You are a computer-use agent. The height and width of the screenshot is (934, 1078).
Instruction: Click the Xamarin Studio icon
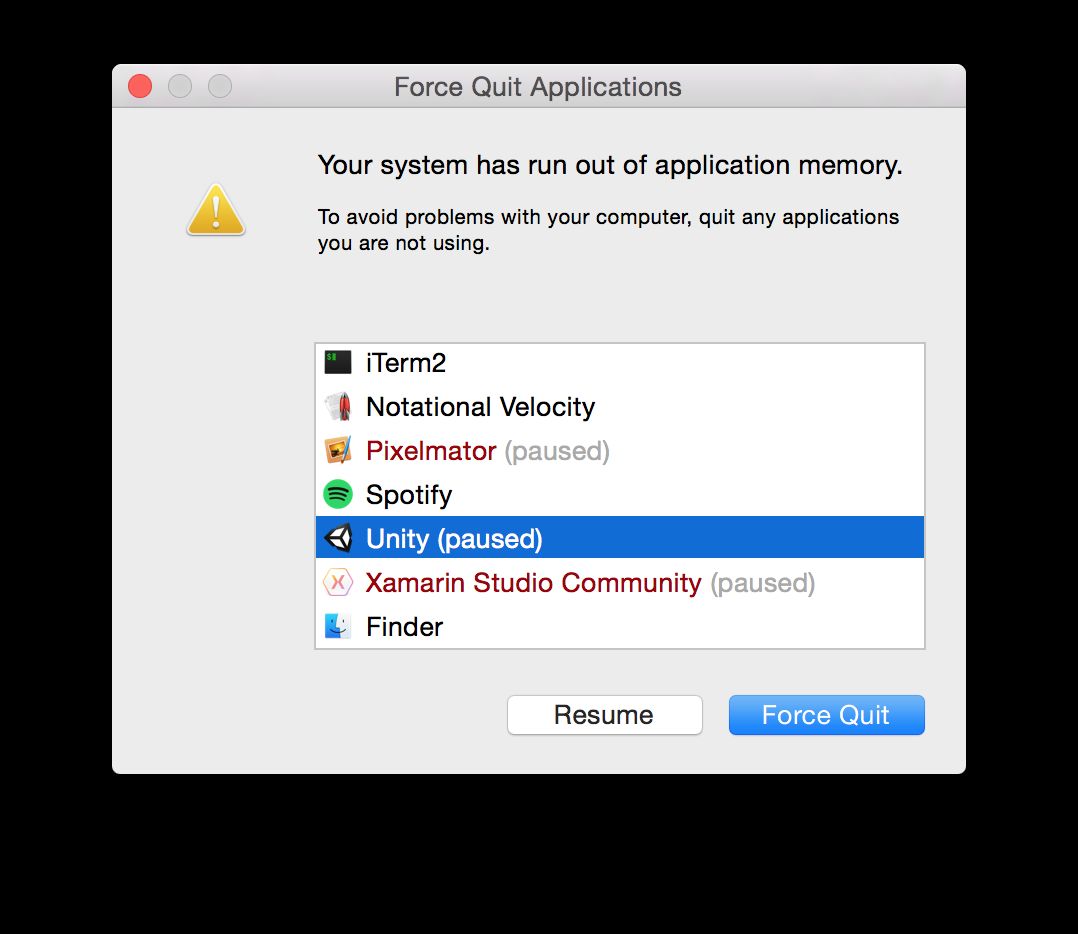coord(338,582)
